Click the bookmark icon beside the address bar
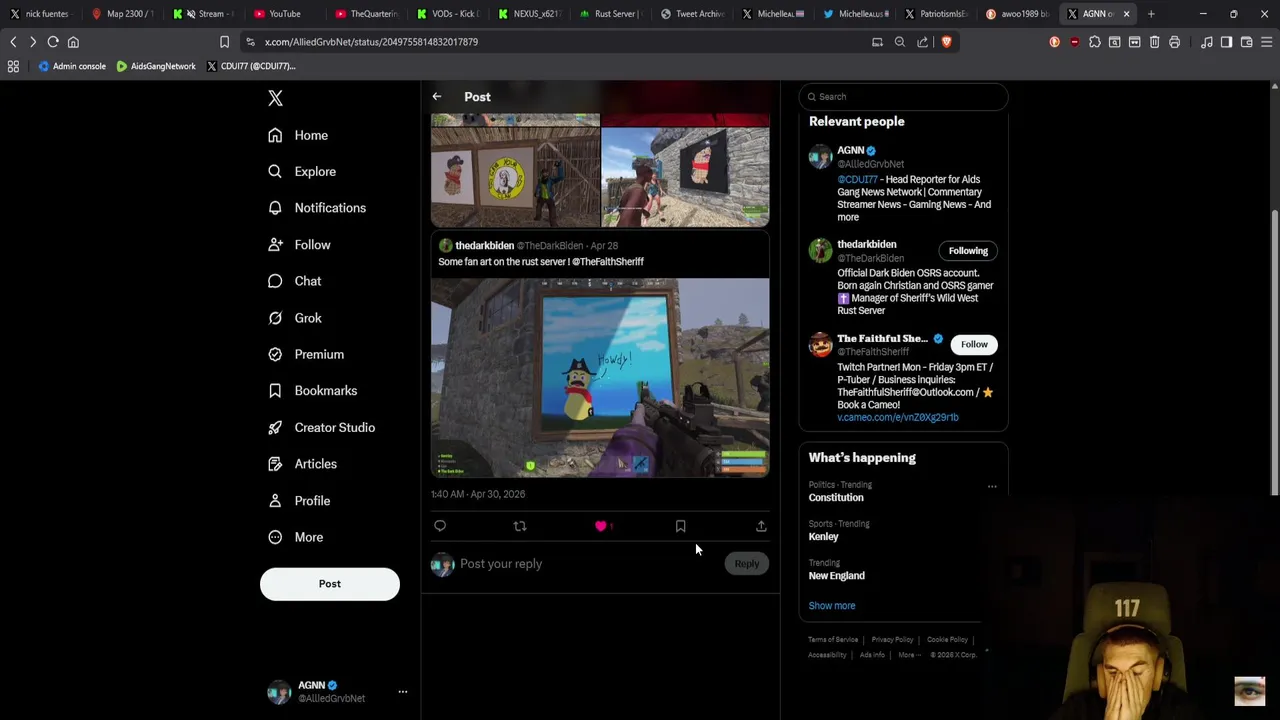1280x720 pixels. (x=224, y=42)
